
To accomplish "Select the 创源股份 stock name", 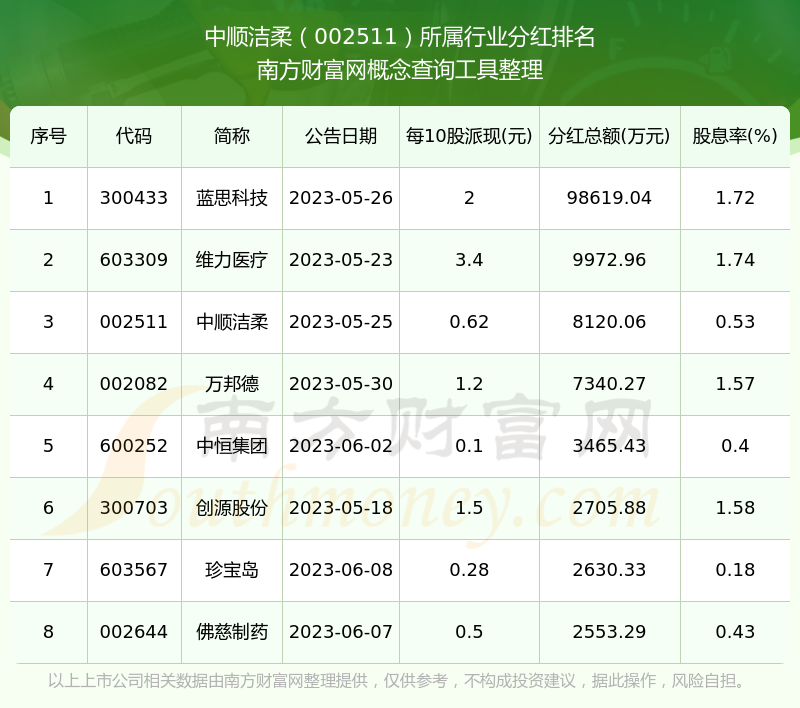I will tap(232, 508).
